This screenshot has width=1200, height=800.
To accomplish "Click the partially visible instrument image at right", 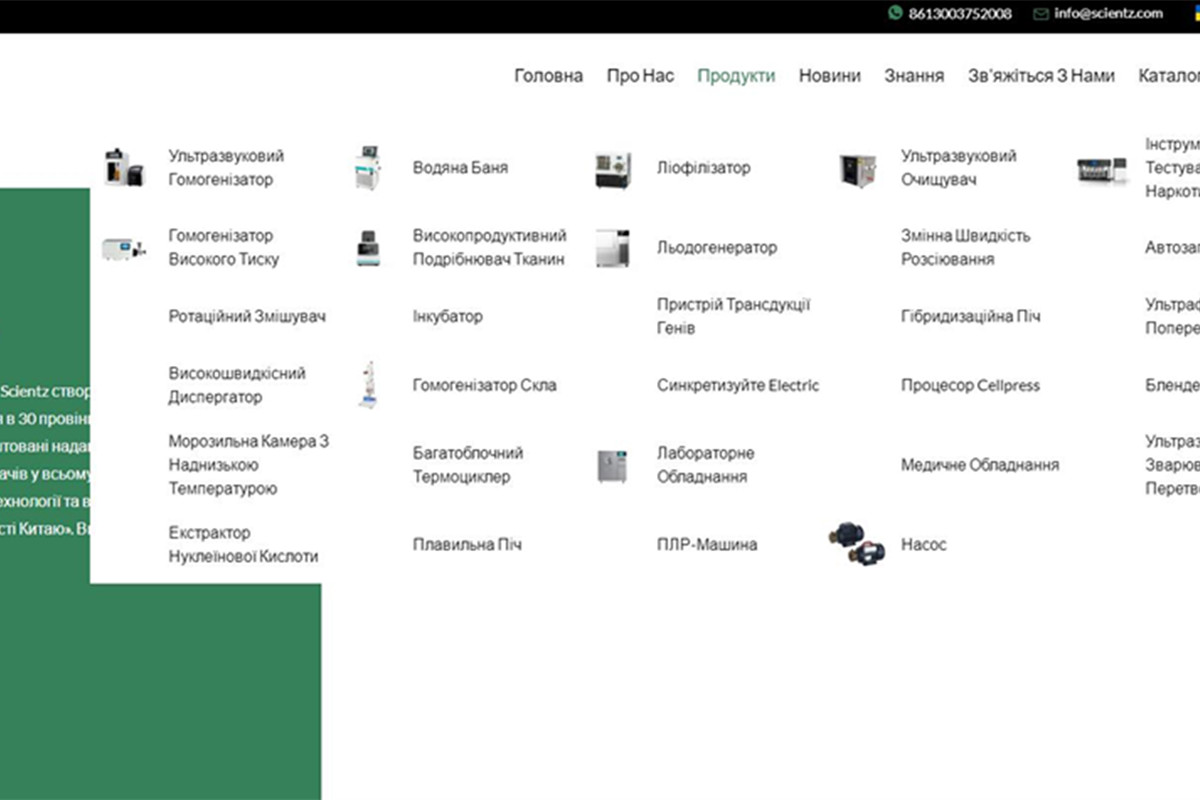I will pyautogui.click(x=1103, y=170).
